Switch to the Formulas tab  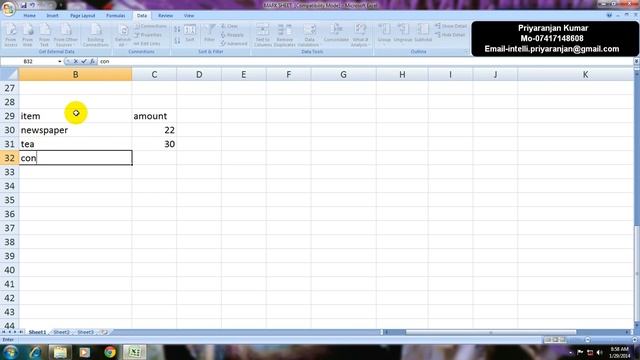coord(116,16)
